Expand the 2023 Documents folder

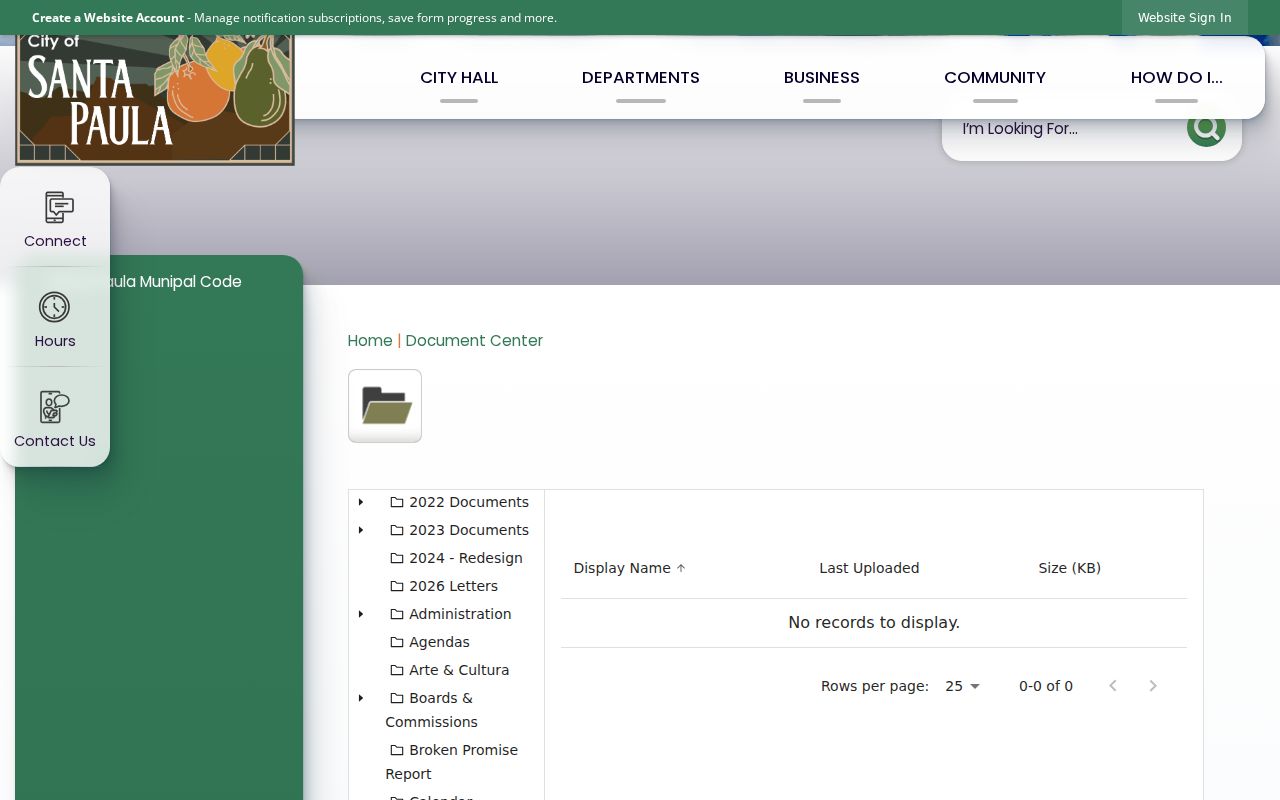361,530
